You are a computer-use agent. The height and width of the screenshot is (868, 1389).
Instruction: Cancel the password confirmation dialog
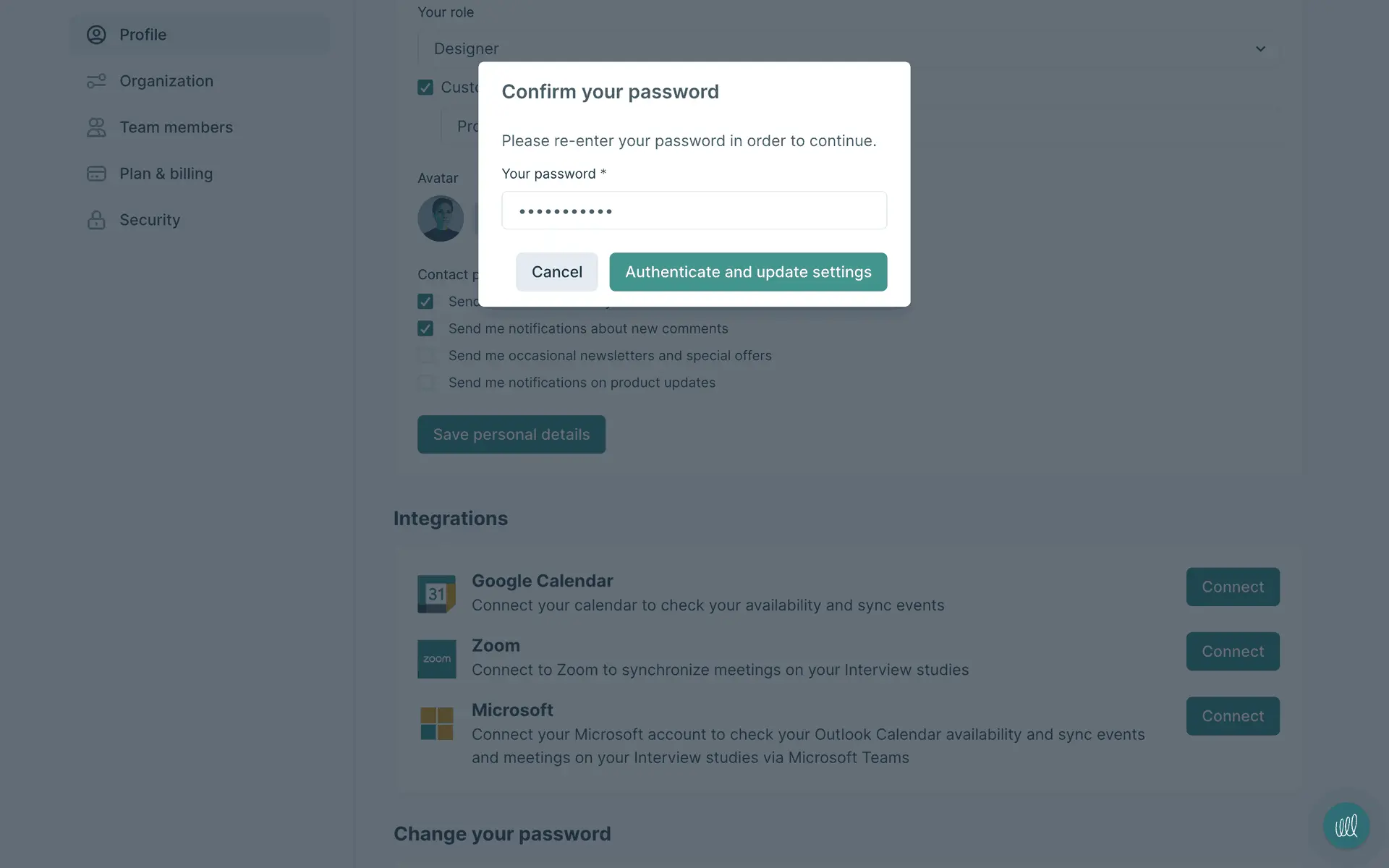[x=556, y=272]
